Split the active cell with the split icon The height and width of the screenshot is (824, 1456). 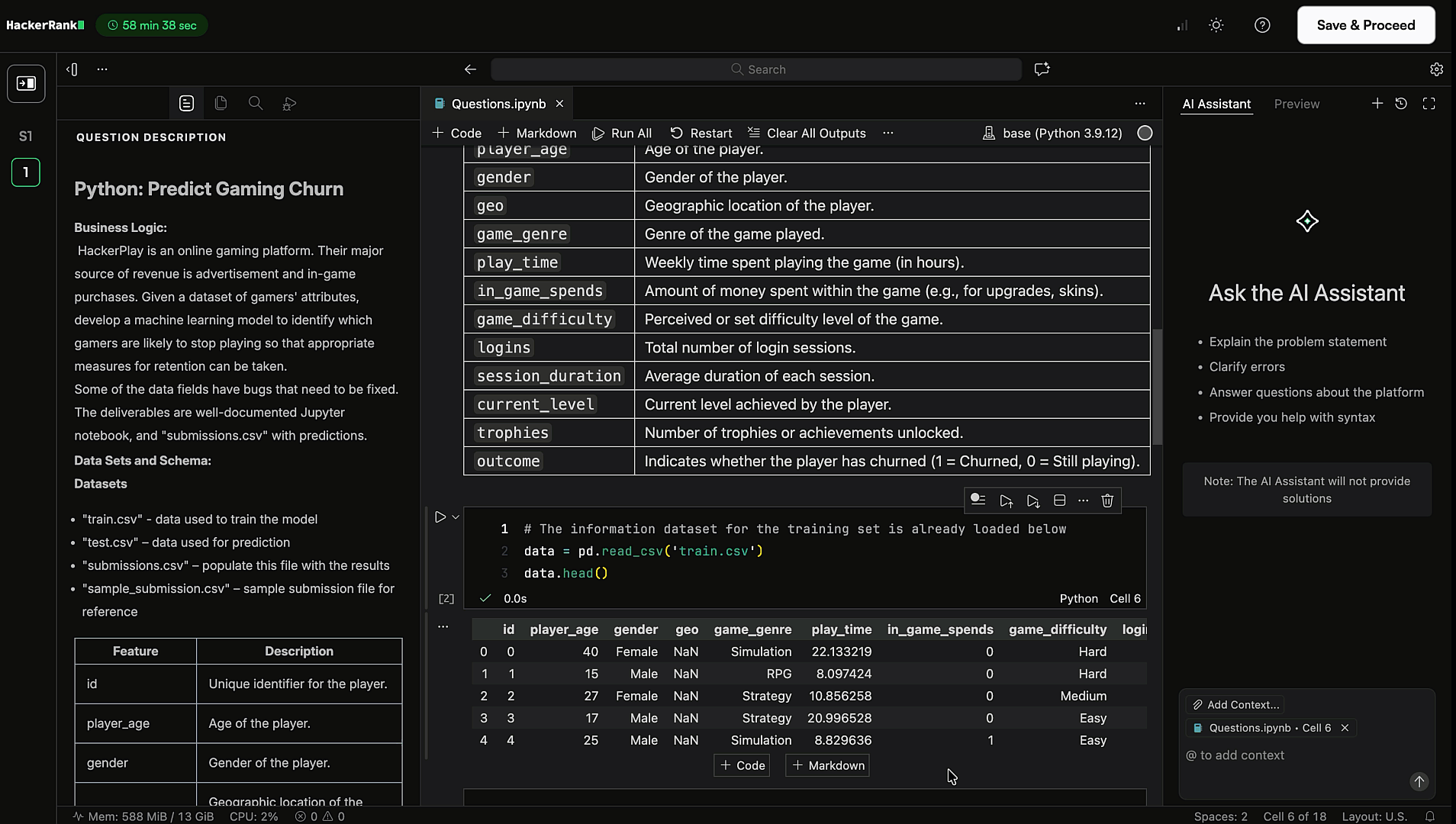[1059, 501]
